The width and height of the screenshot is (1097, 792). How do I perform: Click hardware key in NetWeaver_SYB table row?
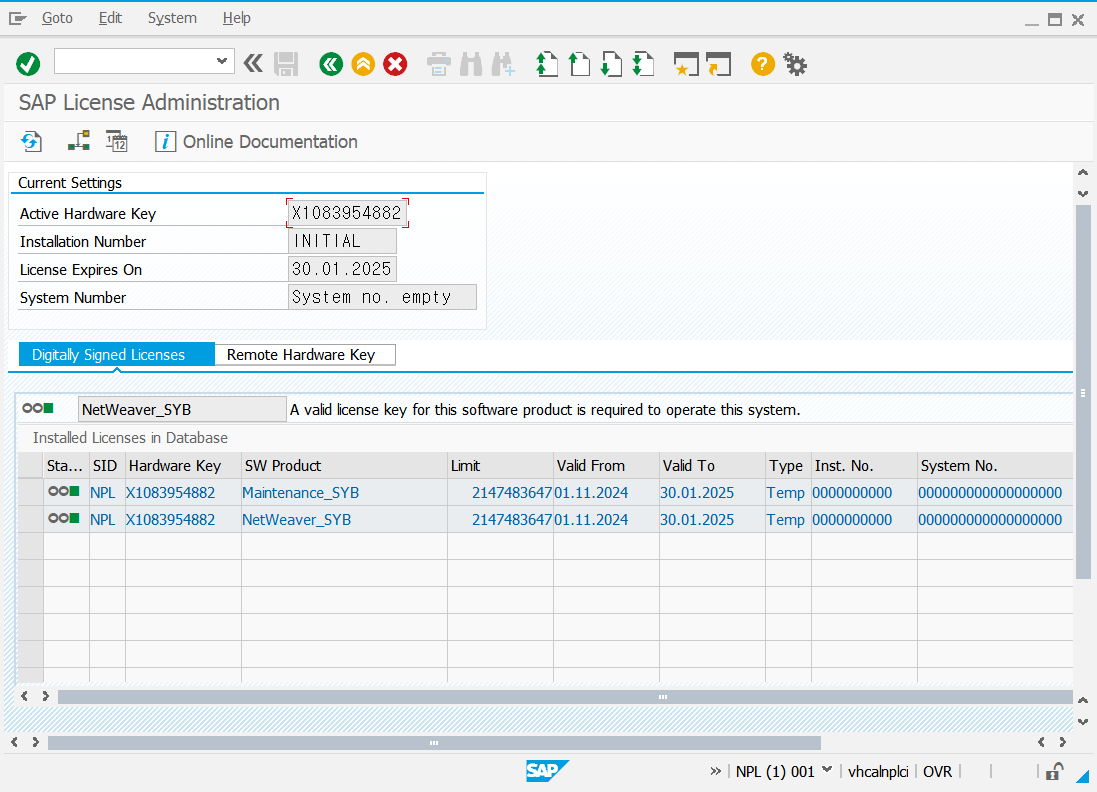point(171,520)
